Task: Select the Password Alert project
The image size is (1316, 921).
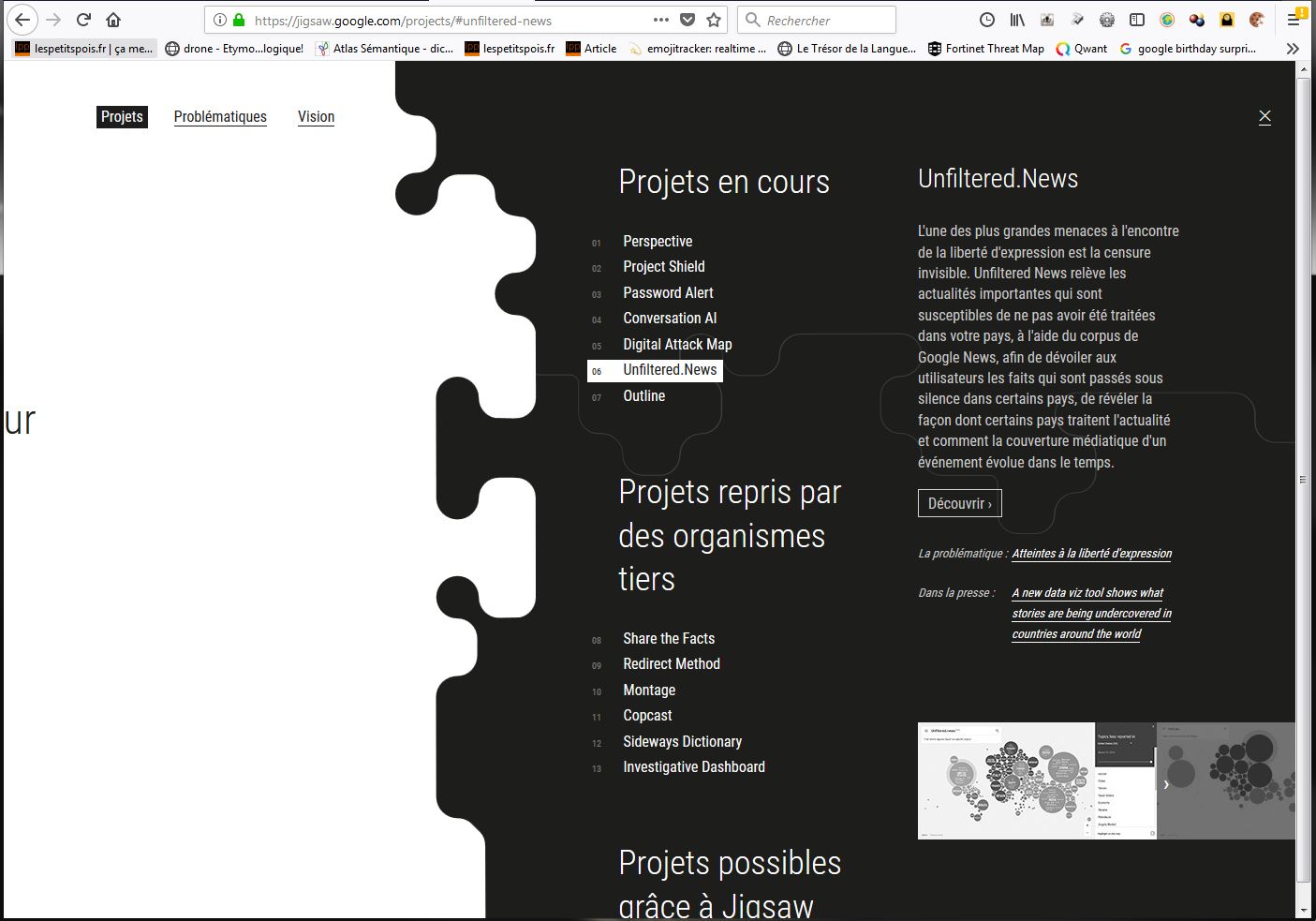Action: point(668,293)
